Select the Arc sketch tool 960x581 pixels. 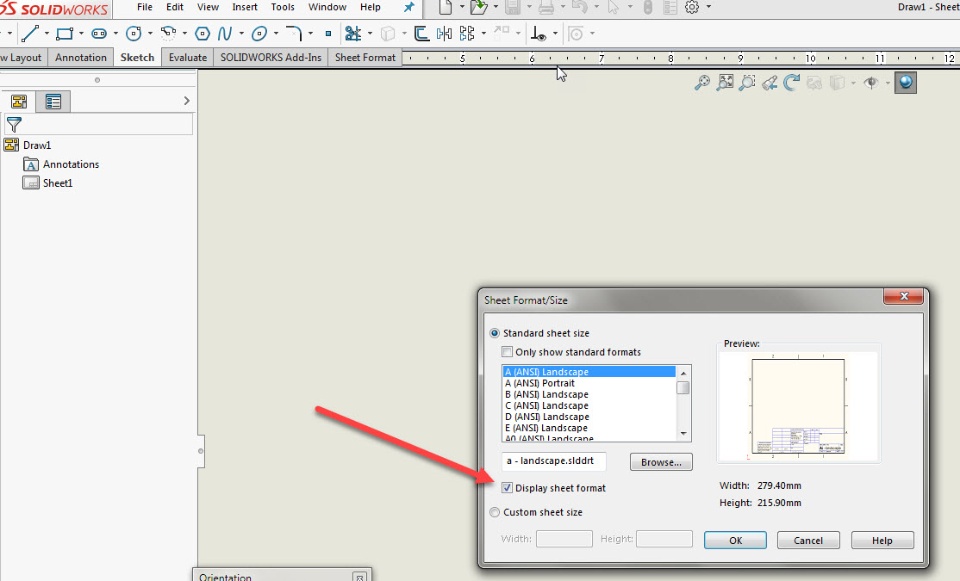coord(168,33)
